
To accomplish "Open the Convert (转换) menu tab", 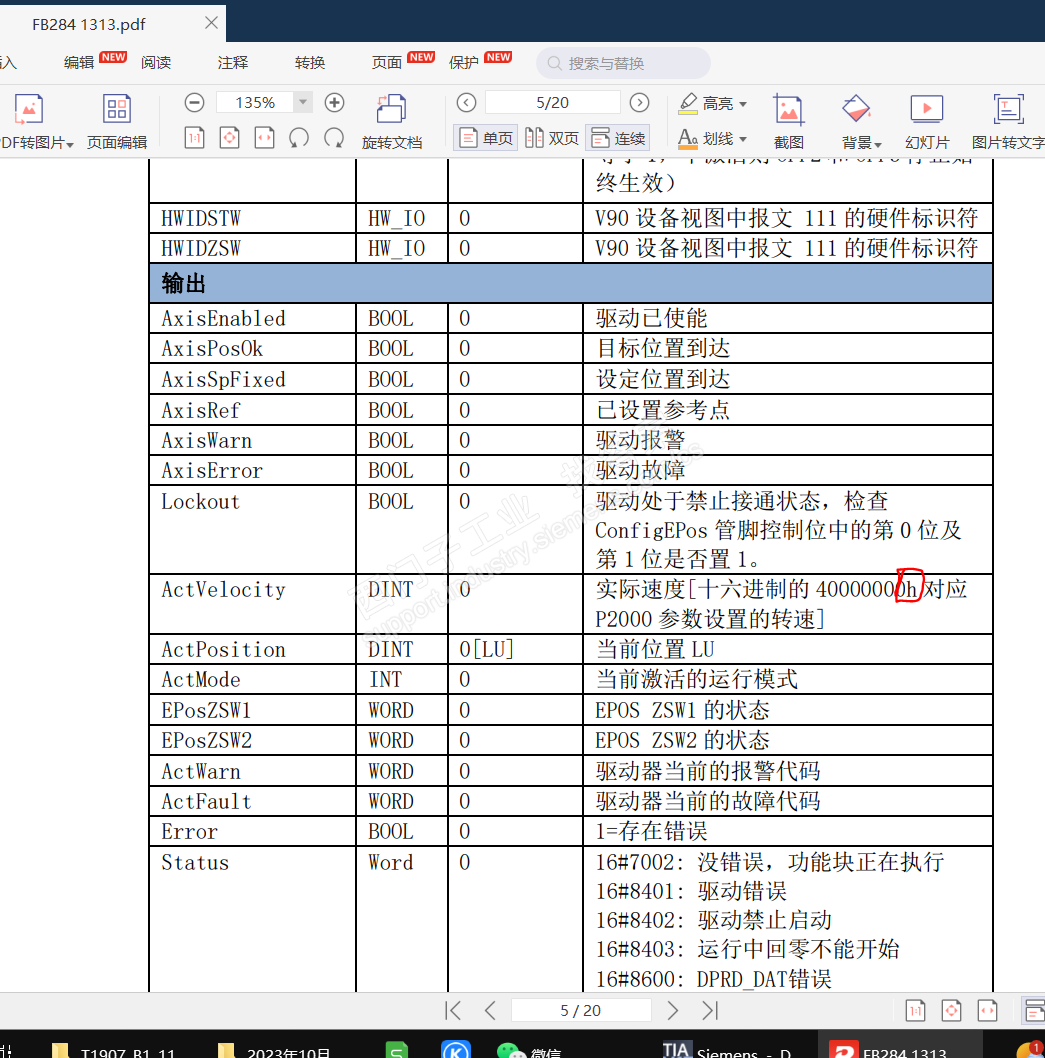I will pyautogui.click(x=310, y=63).
